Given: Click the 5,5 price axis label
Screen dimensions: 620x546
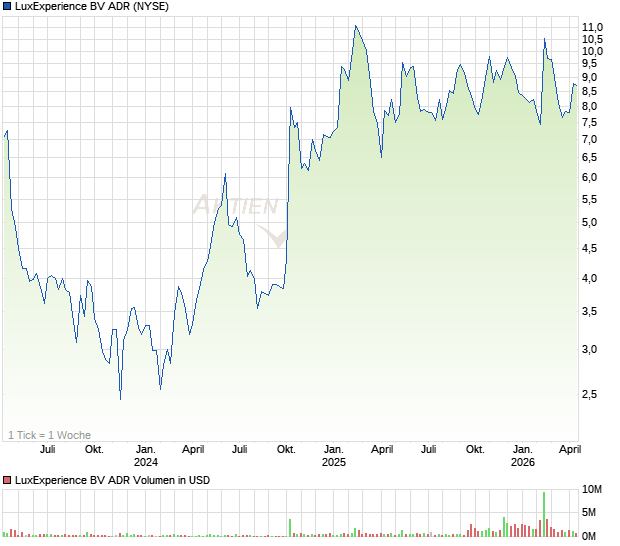Looking at the screenshot, I should (x=590, y=199).
